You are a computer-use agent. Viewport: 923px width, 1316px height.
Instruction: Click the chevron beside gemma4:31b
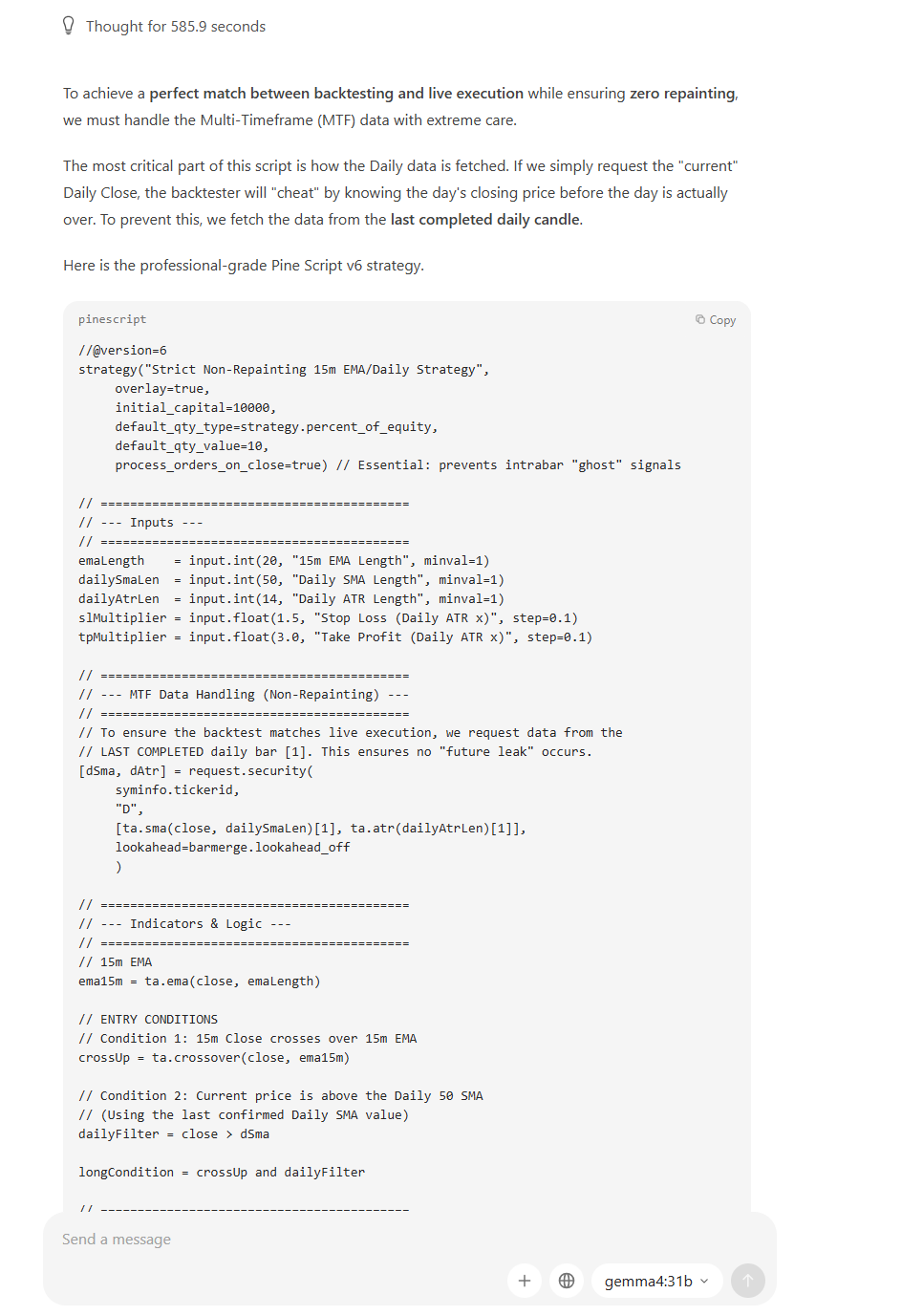tap(705, 1281)
